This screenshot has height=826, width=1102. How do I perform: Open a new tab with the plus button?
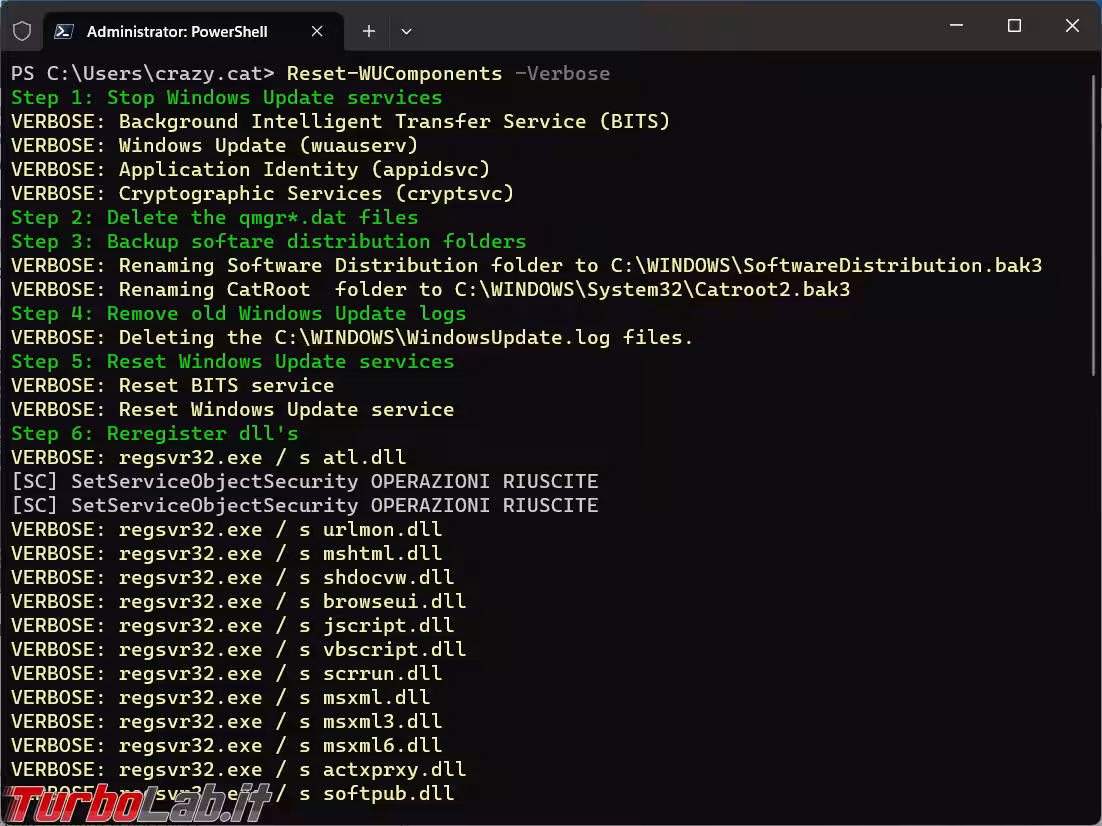(x=368, y=31)
